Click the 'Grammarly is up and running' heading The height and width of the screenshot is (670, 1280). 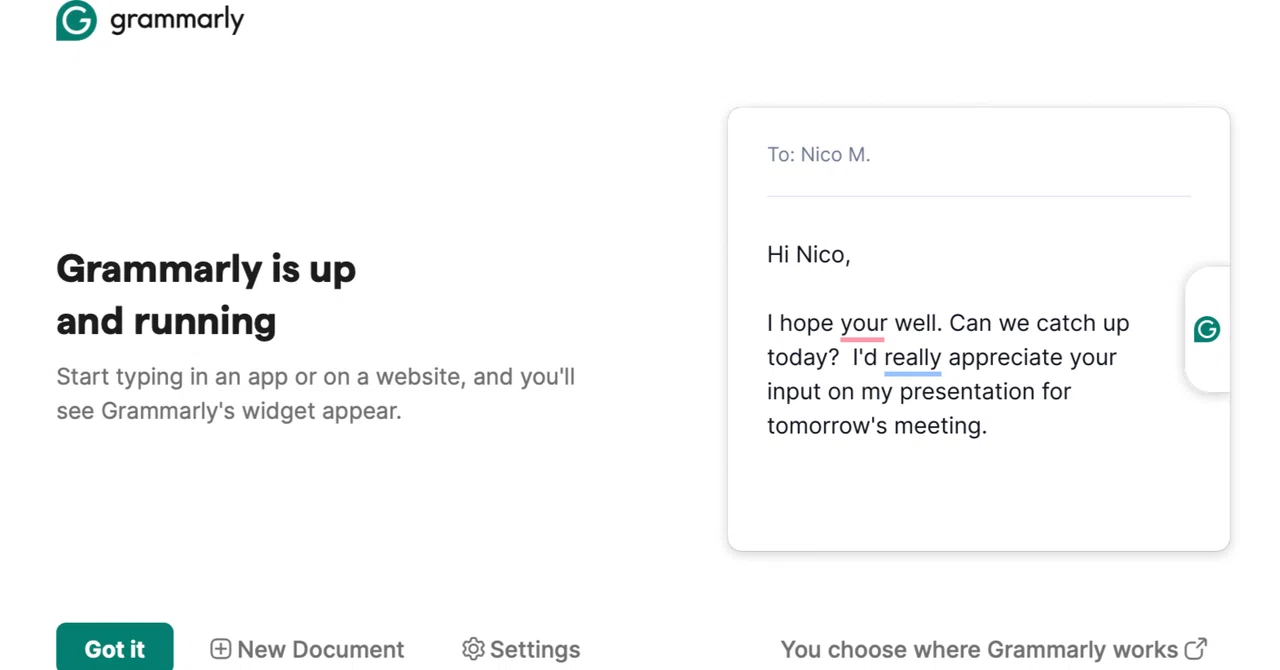point(206,294)
